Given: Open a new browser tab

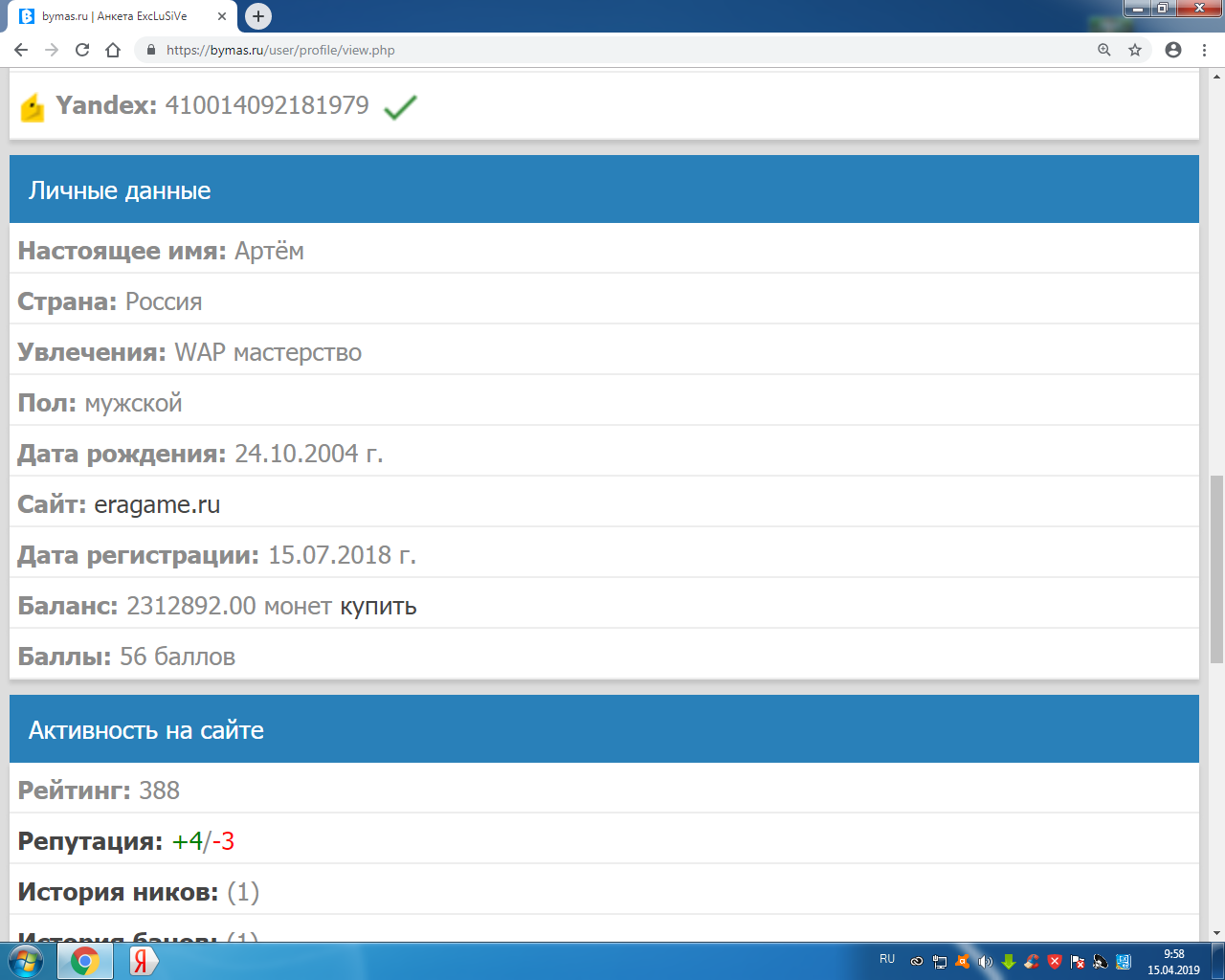Looking at the screenshot, I should point(258,16).
